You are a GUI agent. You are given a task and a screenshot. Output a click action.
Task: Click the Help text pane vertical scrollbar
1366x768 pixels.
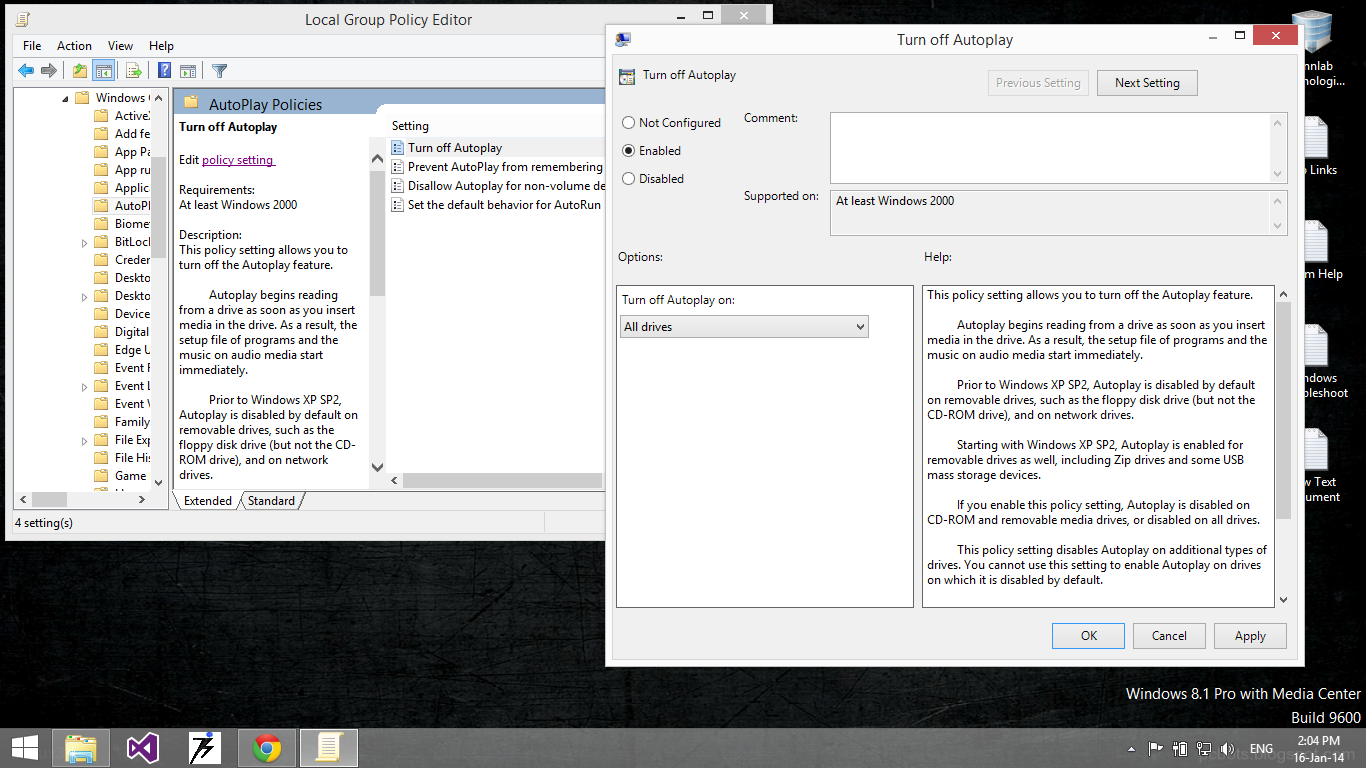(x=1283, y=446)
